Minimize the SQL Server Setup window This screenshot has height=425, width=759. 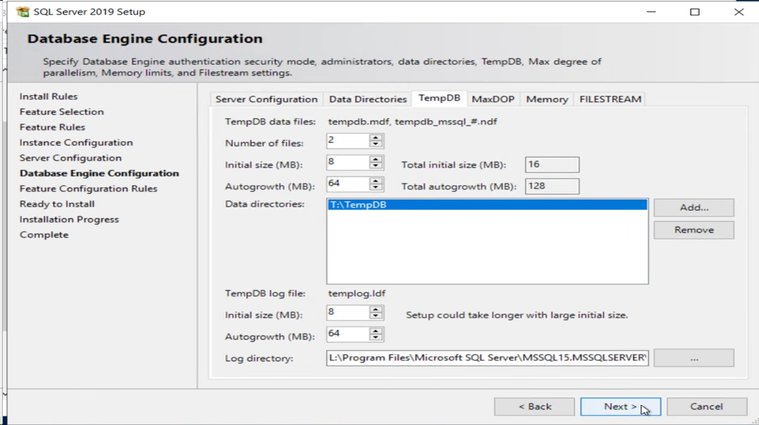pyautogui.click(x=651, y=12)
